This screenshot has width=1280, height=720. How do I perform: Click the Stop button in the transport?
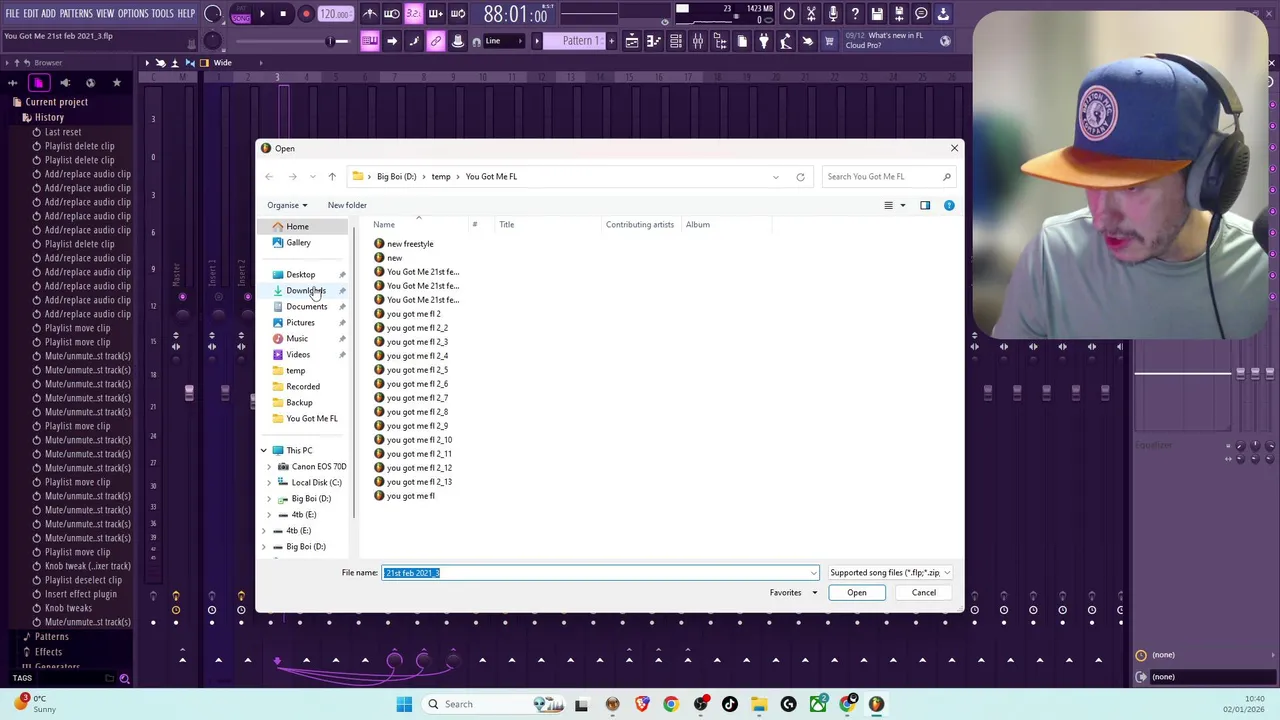pyautogui.click(x=283, y=14)
